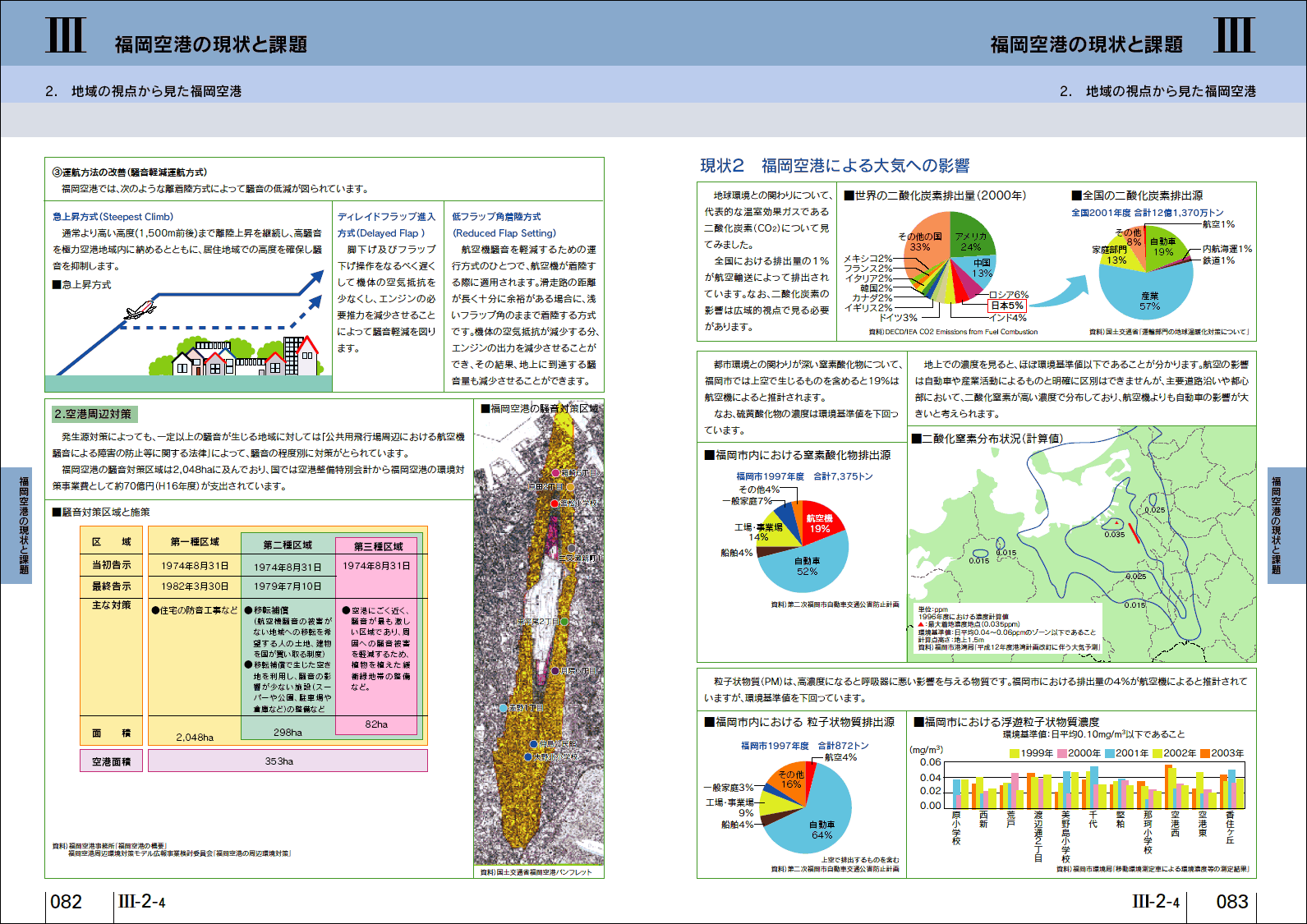Click the text (Reduced Flap Setting)

504,233
